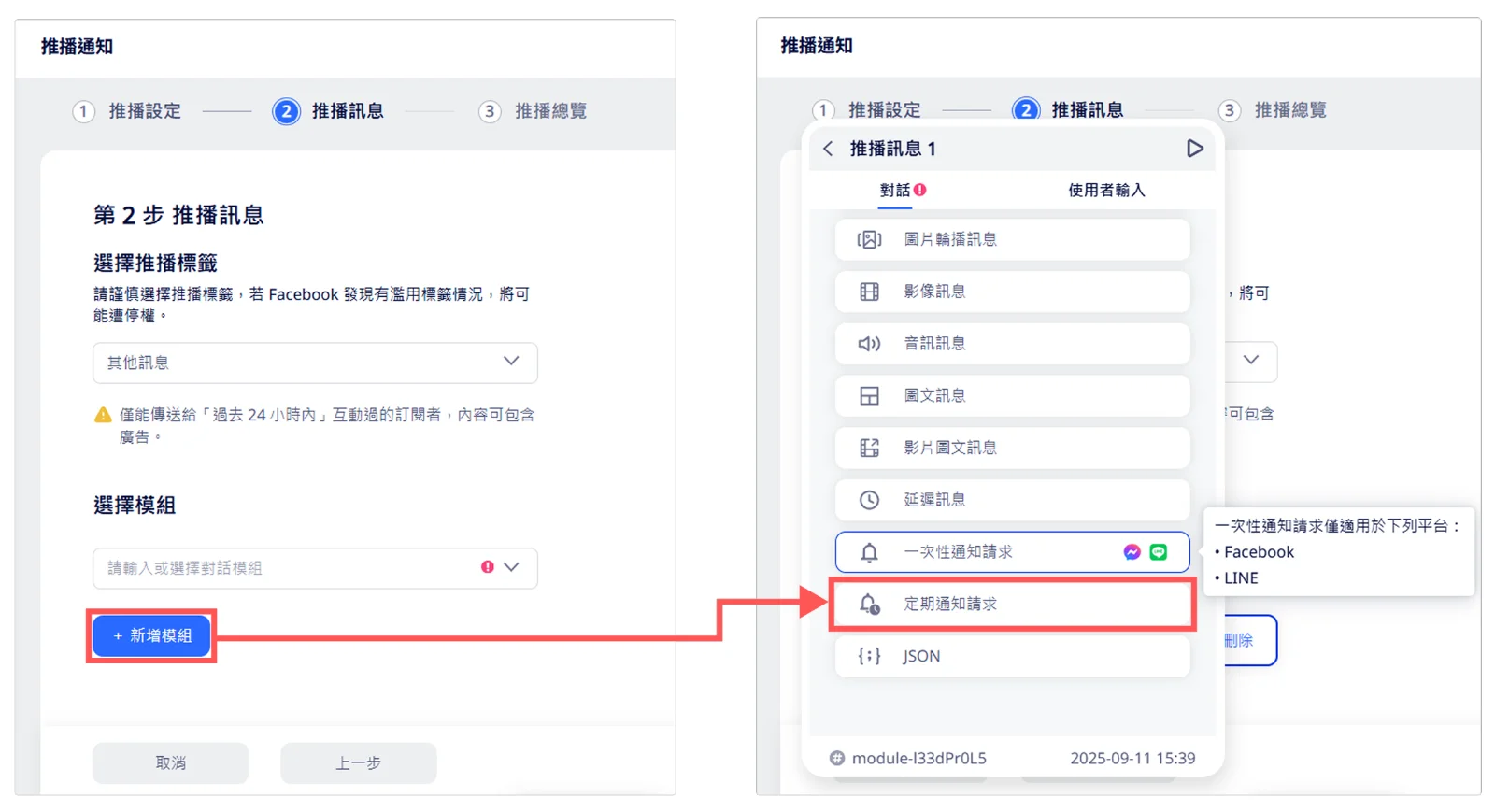Click the play icon in module header
Viewport: 1495px width, 812px height.
1194,149
